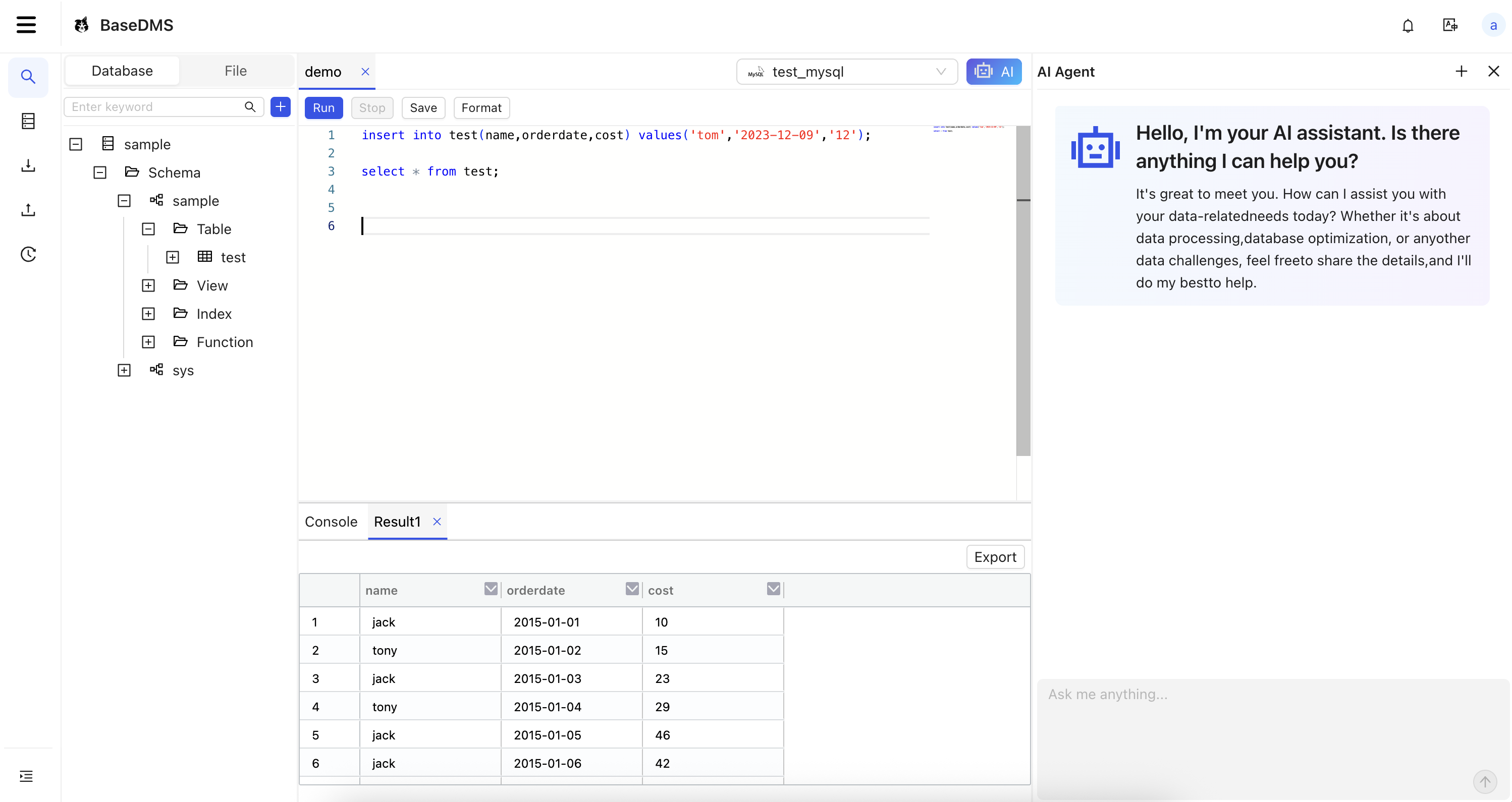Image resolution: width=1512 pixels, height=802 pixels.
Task: Click the test table icon
Action: click(205, 256)
